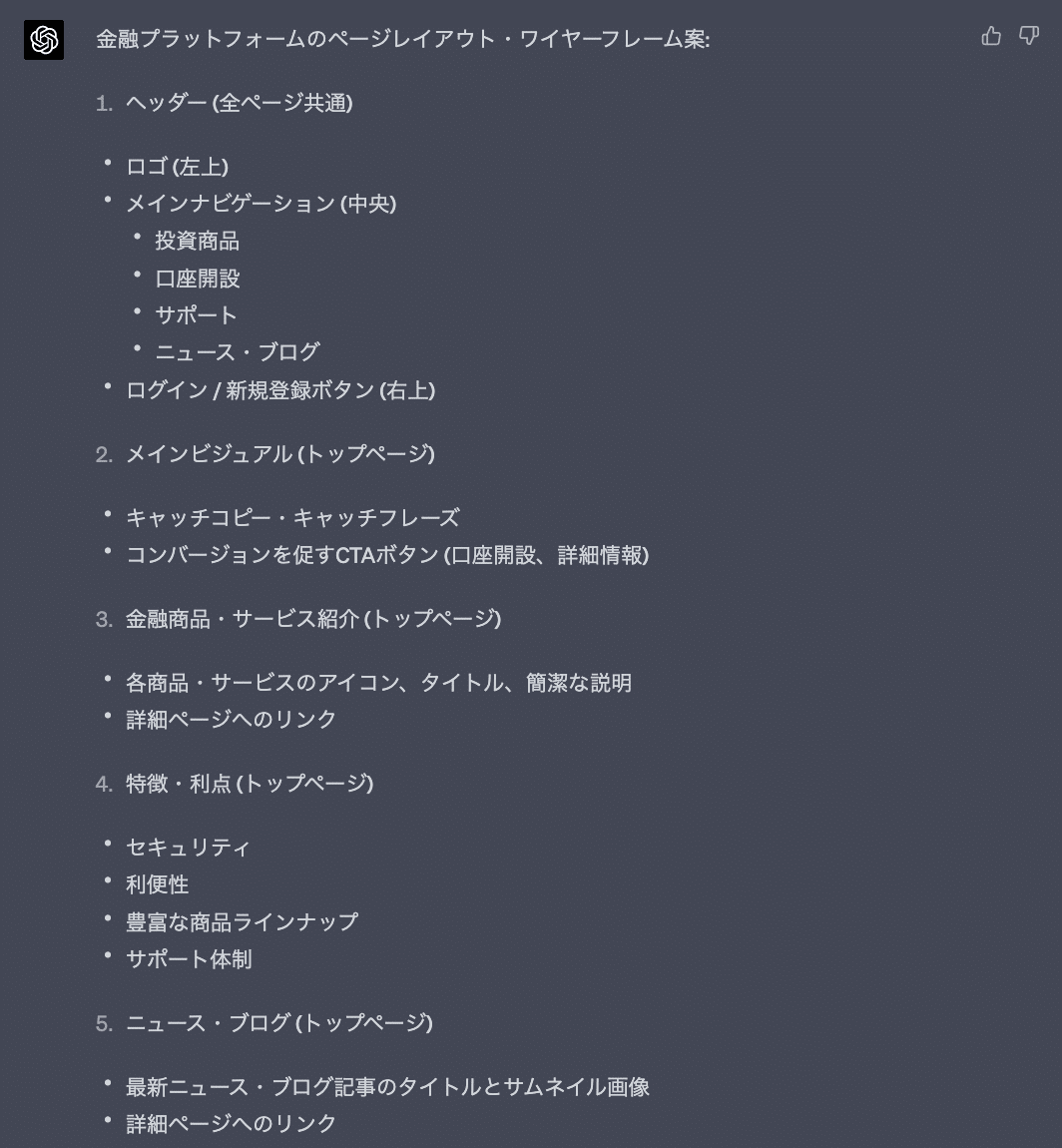The width and height of the screenshot is (1062, 1148).
Task: Click the thumbs up icon
Action: coord(991,37)
